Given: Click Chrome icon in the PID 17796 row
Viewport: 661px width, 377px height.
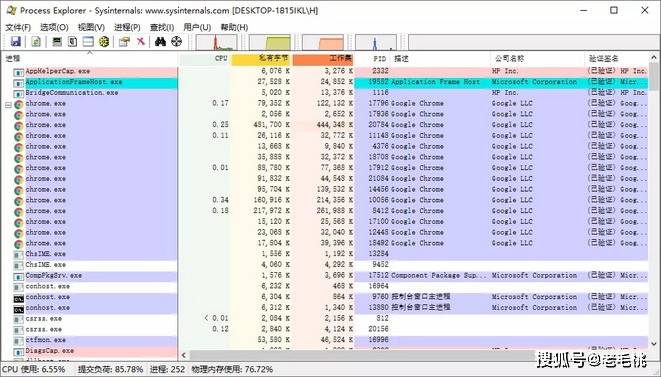Looking at the screenshot, I should [x=19, y=104].
